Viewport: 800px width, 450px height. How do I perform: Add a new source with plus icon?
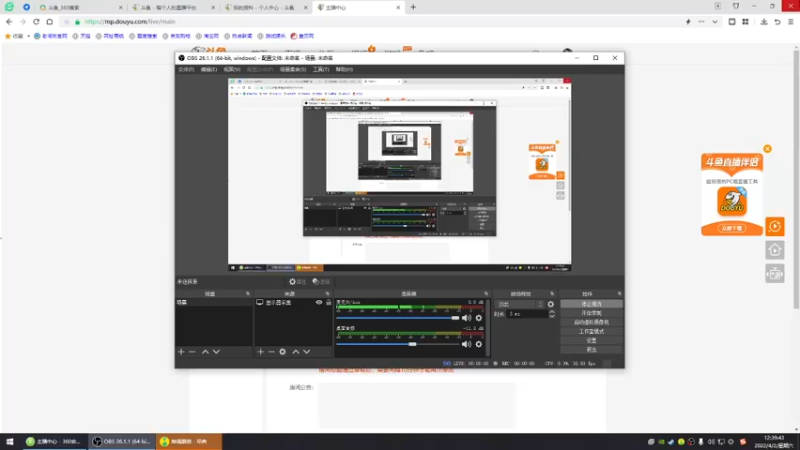coord(261,352)
